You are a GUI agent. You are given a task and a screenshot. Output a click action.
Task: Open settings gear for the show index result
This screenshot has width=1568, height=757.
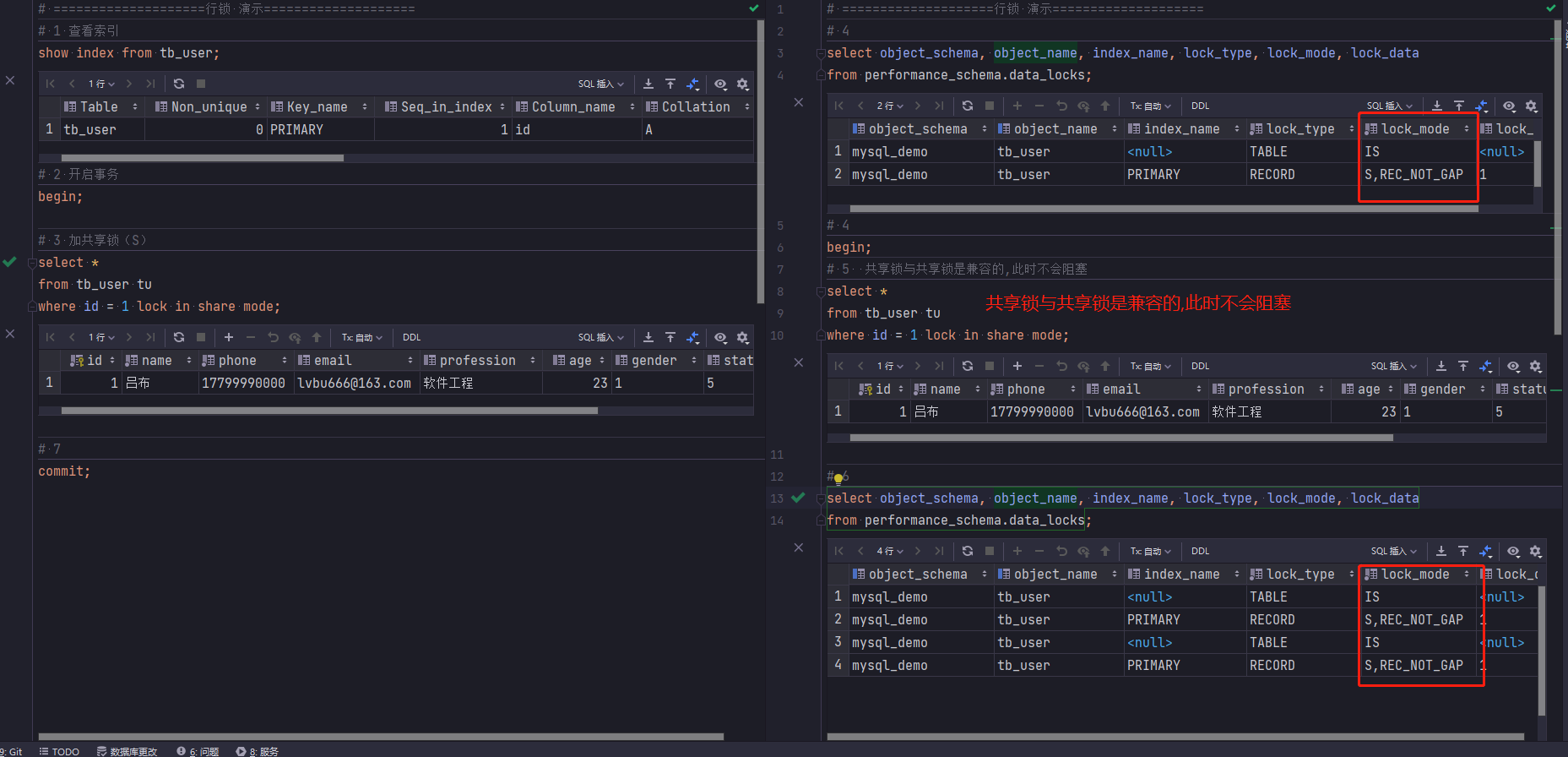click(743, 84)
